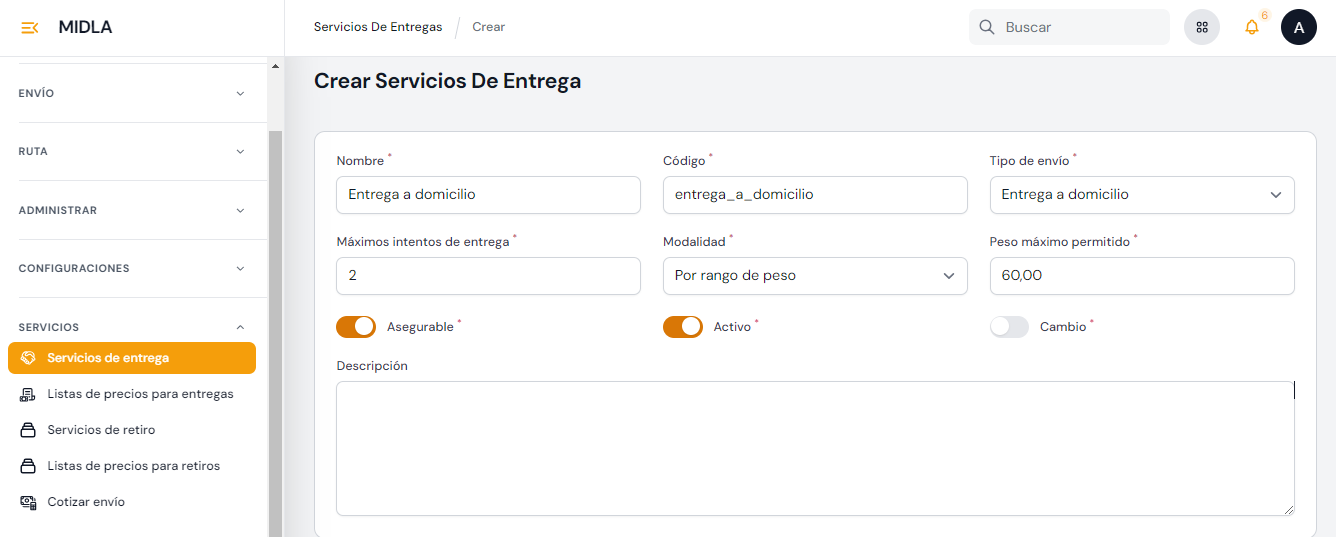1336x537 pixels.
Task: Click the Máximos intentos de entrega field
Action: [x=488, y=276]
